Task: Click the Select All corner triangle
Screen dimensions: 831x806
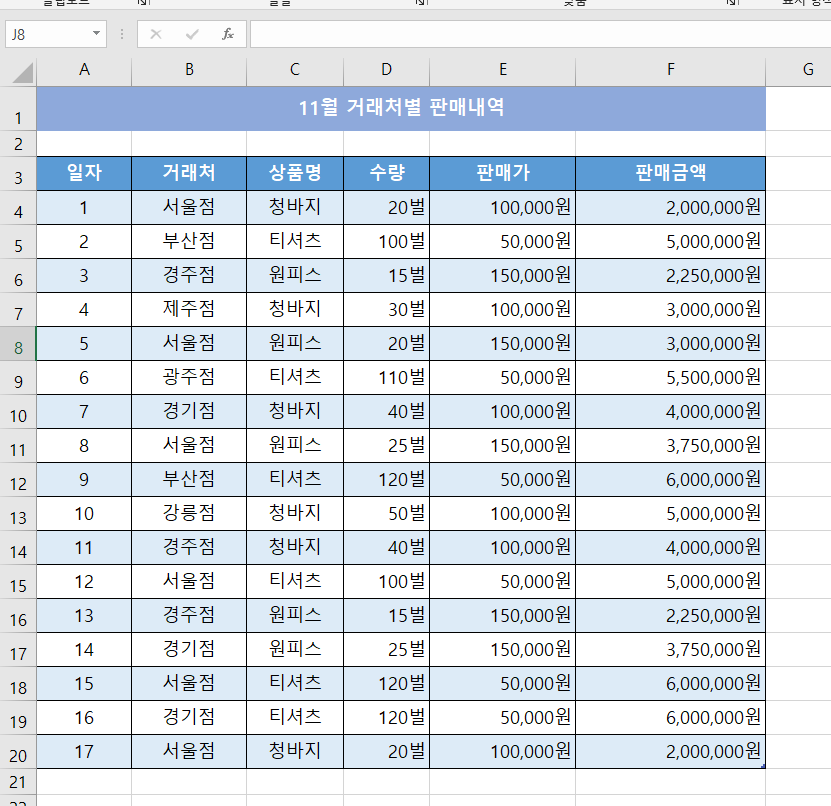Action: pyautogui.click(x=22, y=73)
